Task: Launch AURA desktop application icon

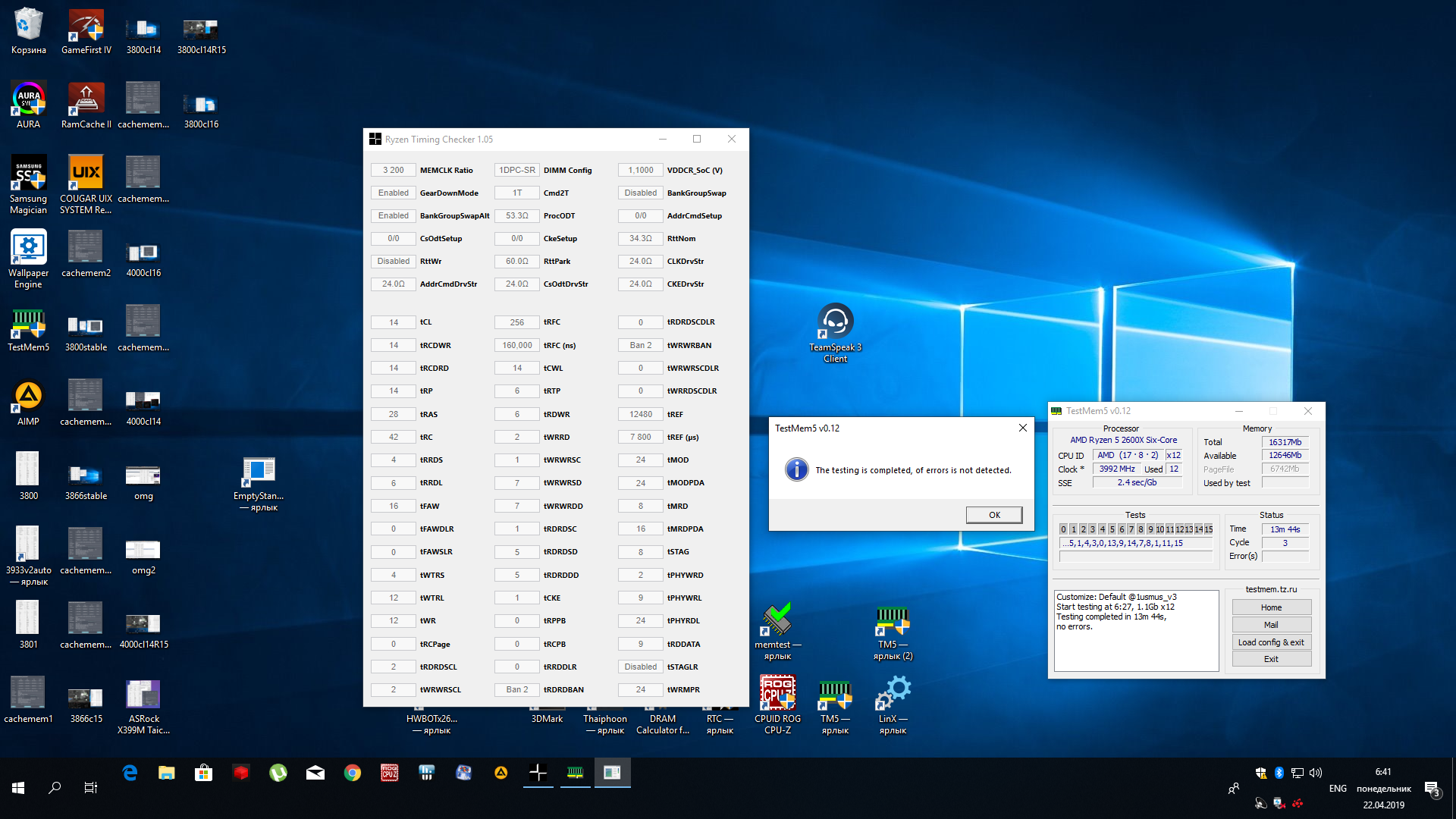Action: [28, 99]
